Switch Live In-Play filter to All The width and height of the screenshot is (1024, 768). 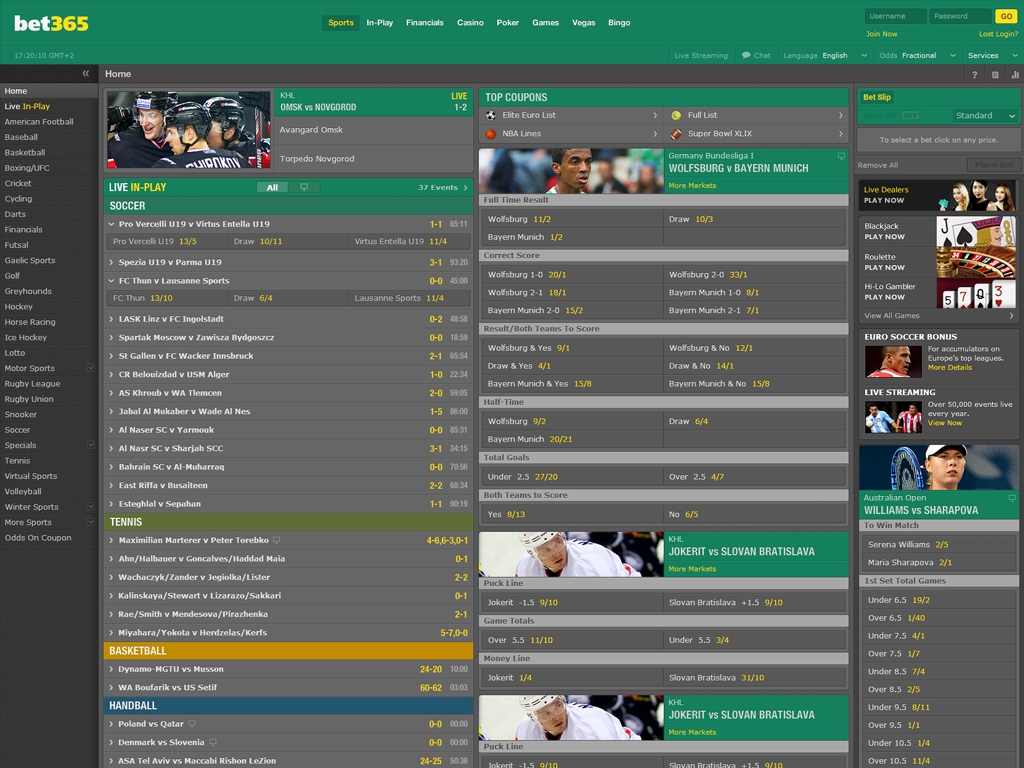[272, 187]
